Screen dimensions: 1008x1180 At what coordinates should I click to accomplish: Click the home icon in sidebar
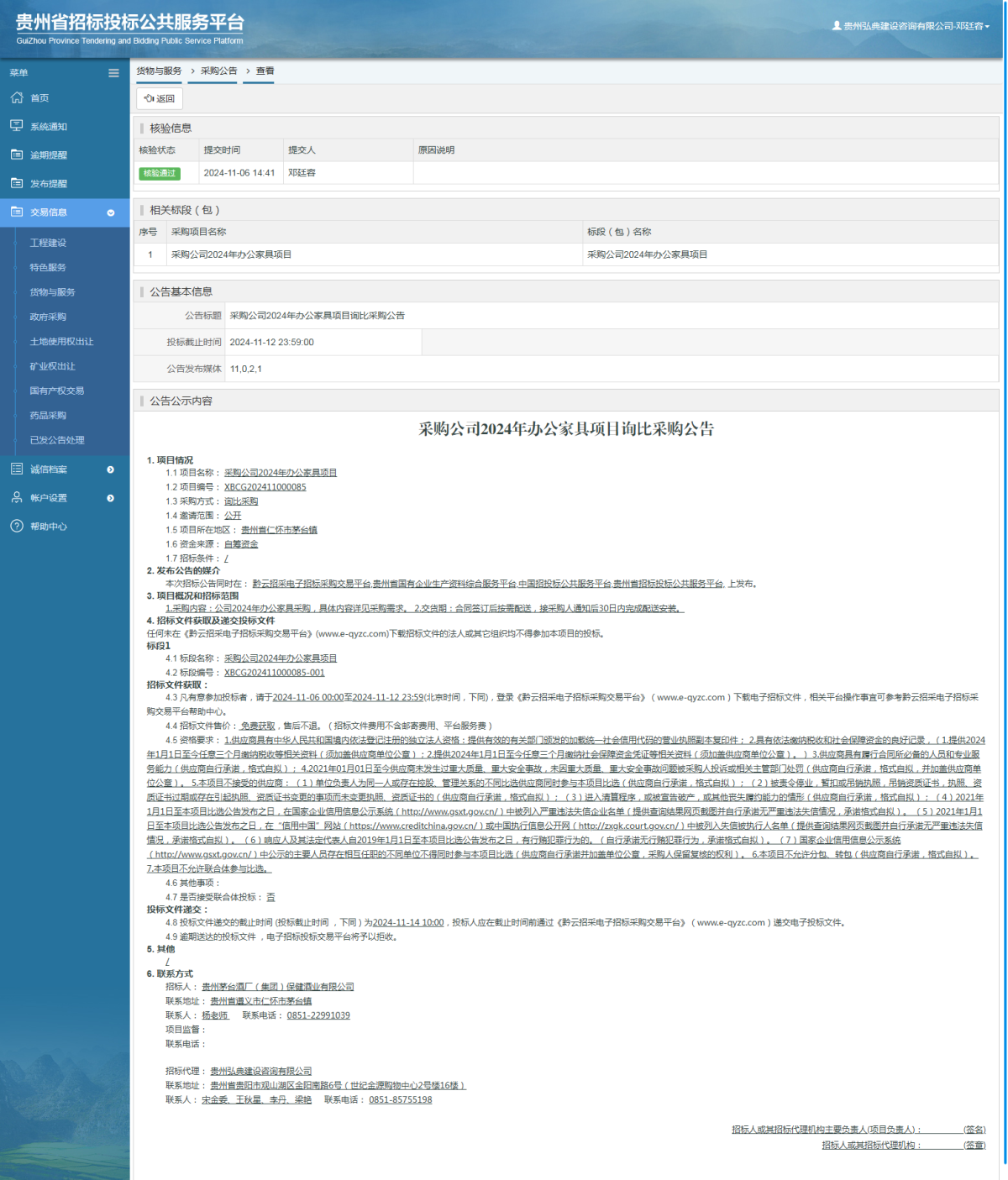17,98
